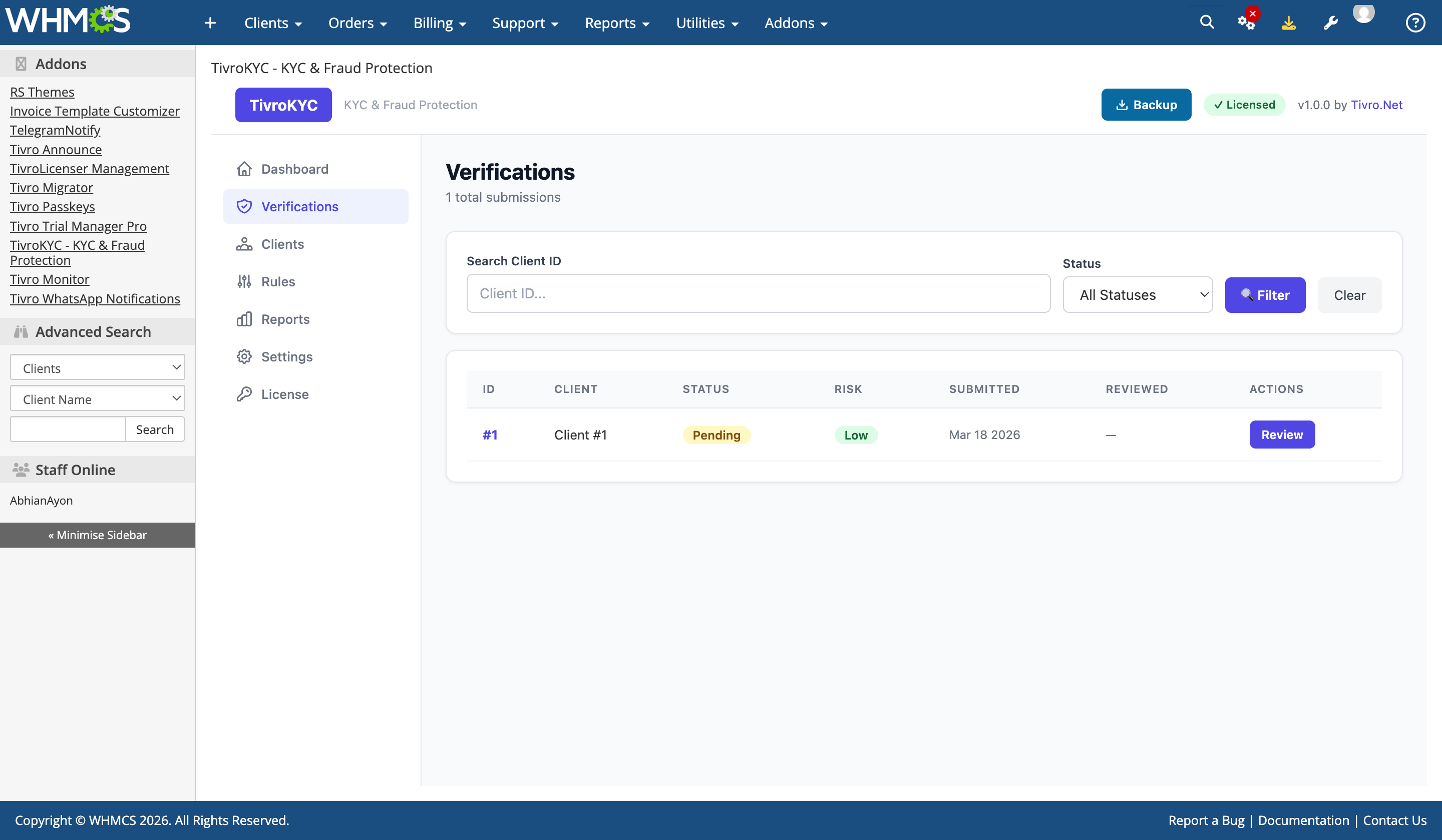This screenshot has width=1442, height=840.
Task: Open the License key icon section
Action: 244,393
